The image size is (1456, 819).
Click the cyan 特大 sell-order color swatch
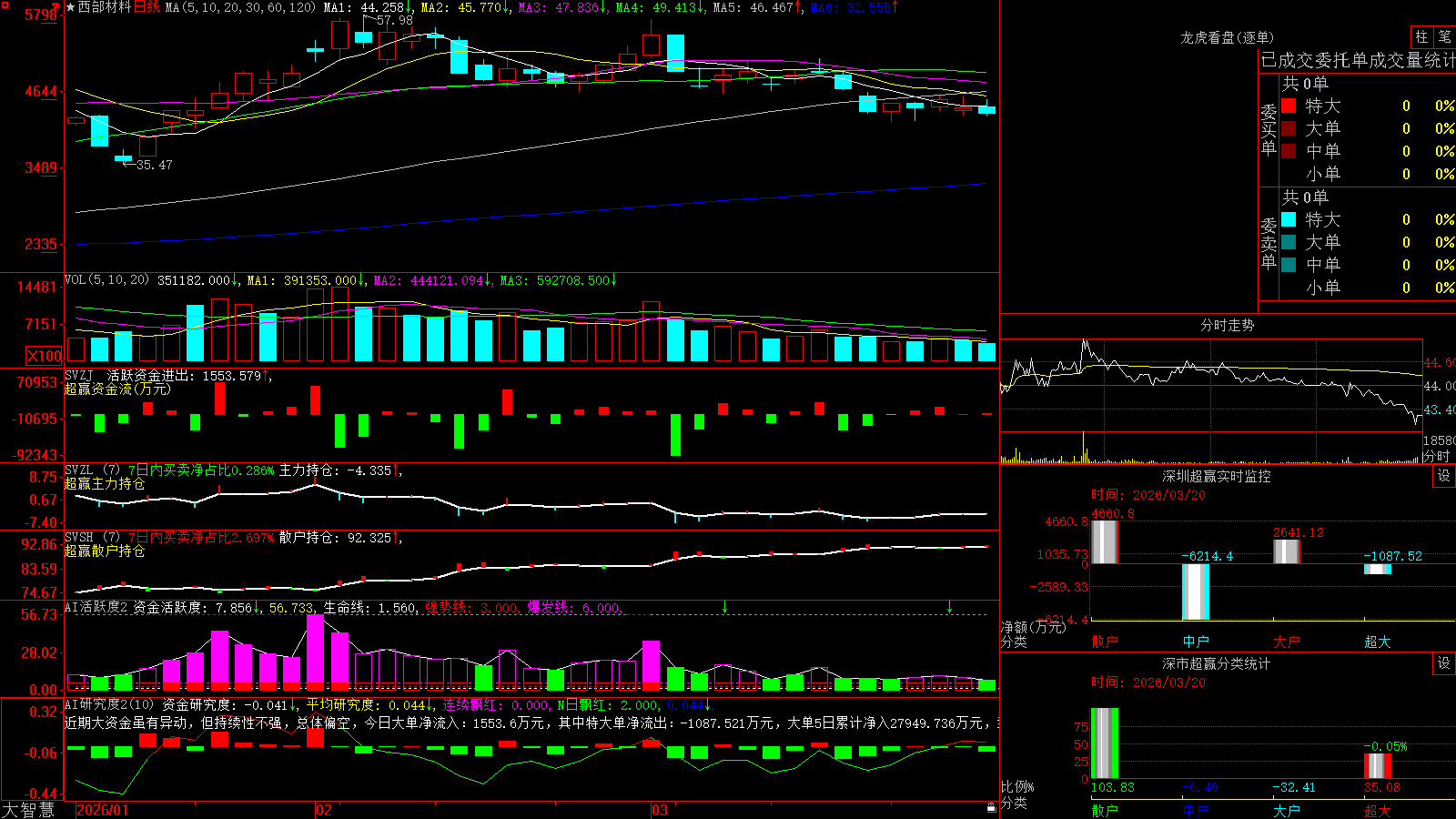(x=1289, y=219)
